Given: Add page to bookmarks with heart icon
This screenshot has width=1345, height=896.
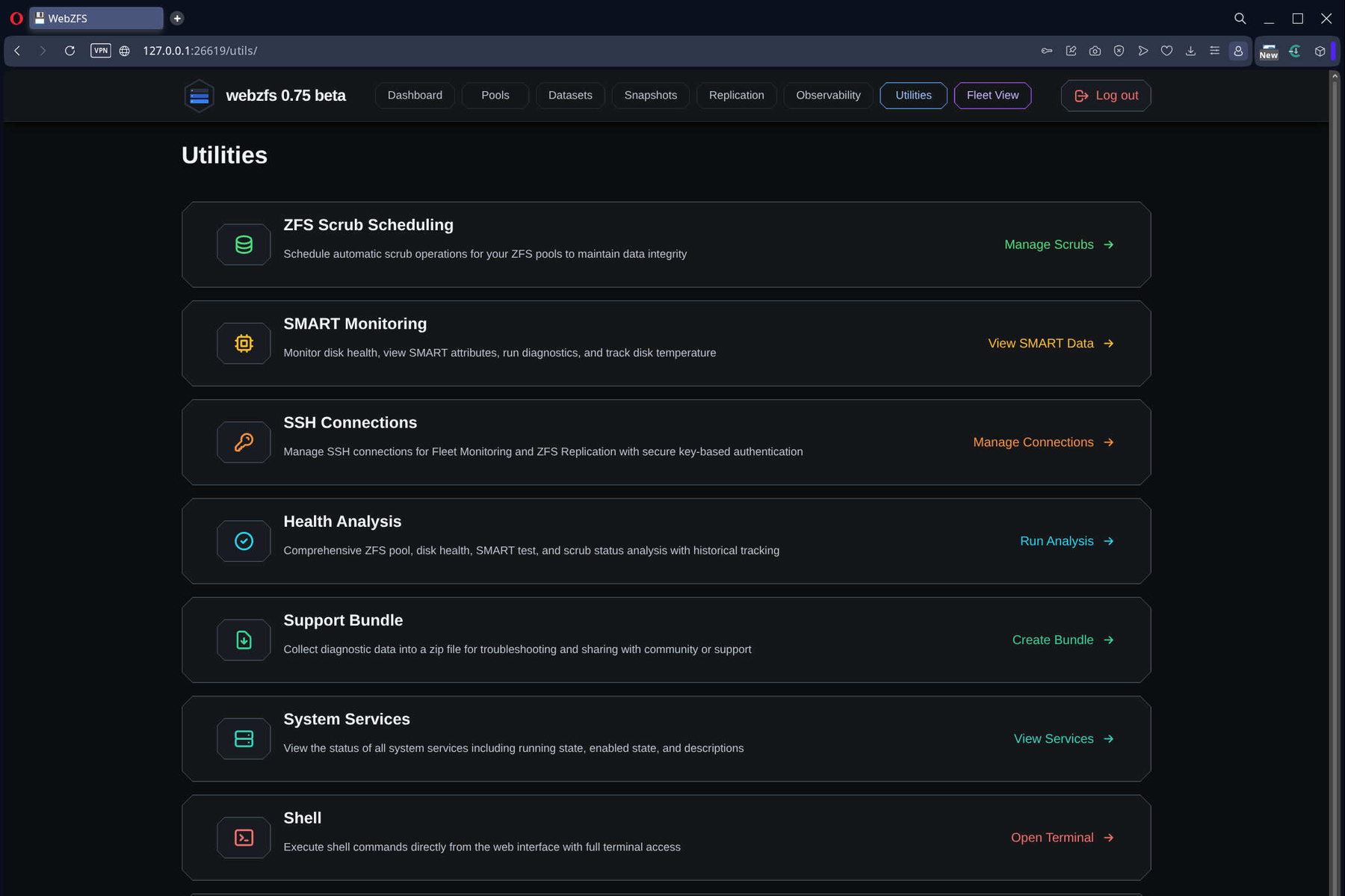Looking at the screenshot, I should (1166, 51).
